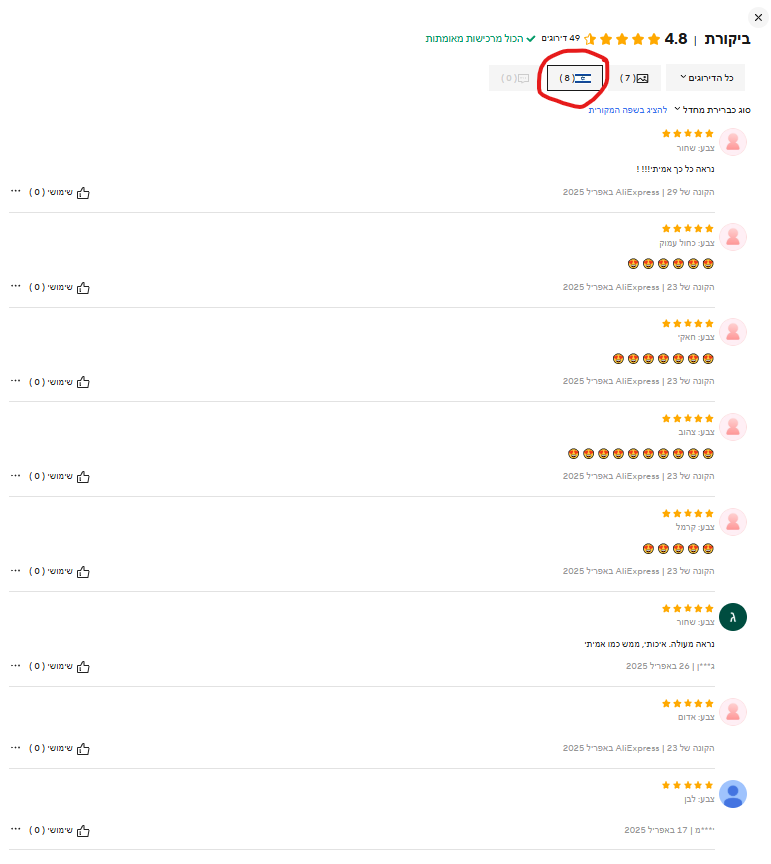Toggle the Israel flag local reviews filter (8)
771x864 pixels.
click(575, 78)
